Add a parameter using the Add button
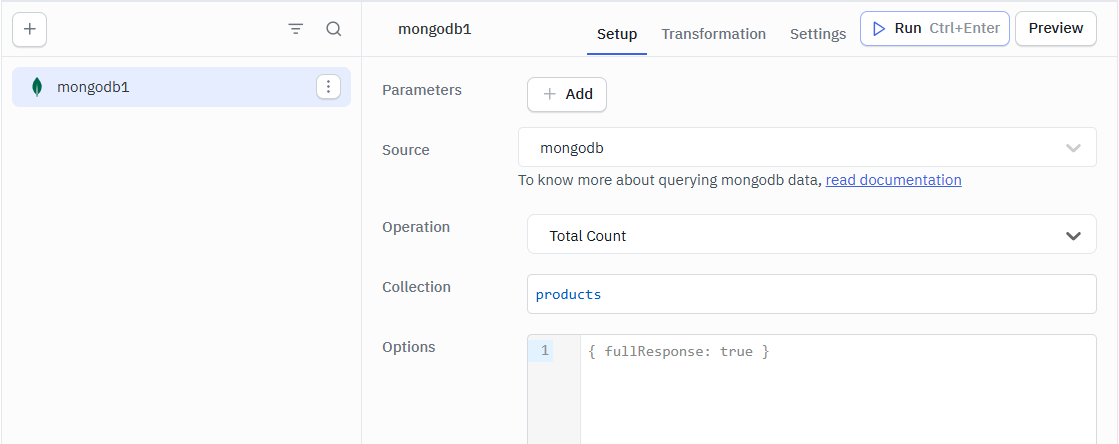 [x=567, y=94]
